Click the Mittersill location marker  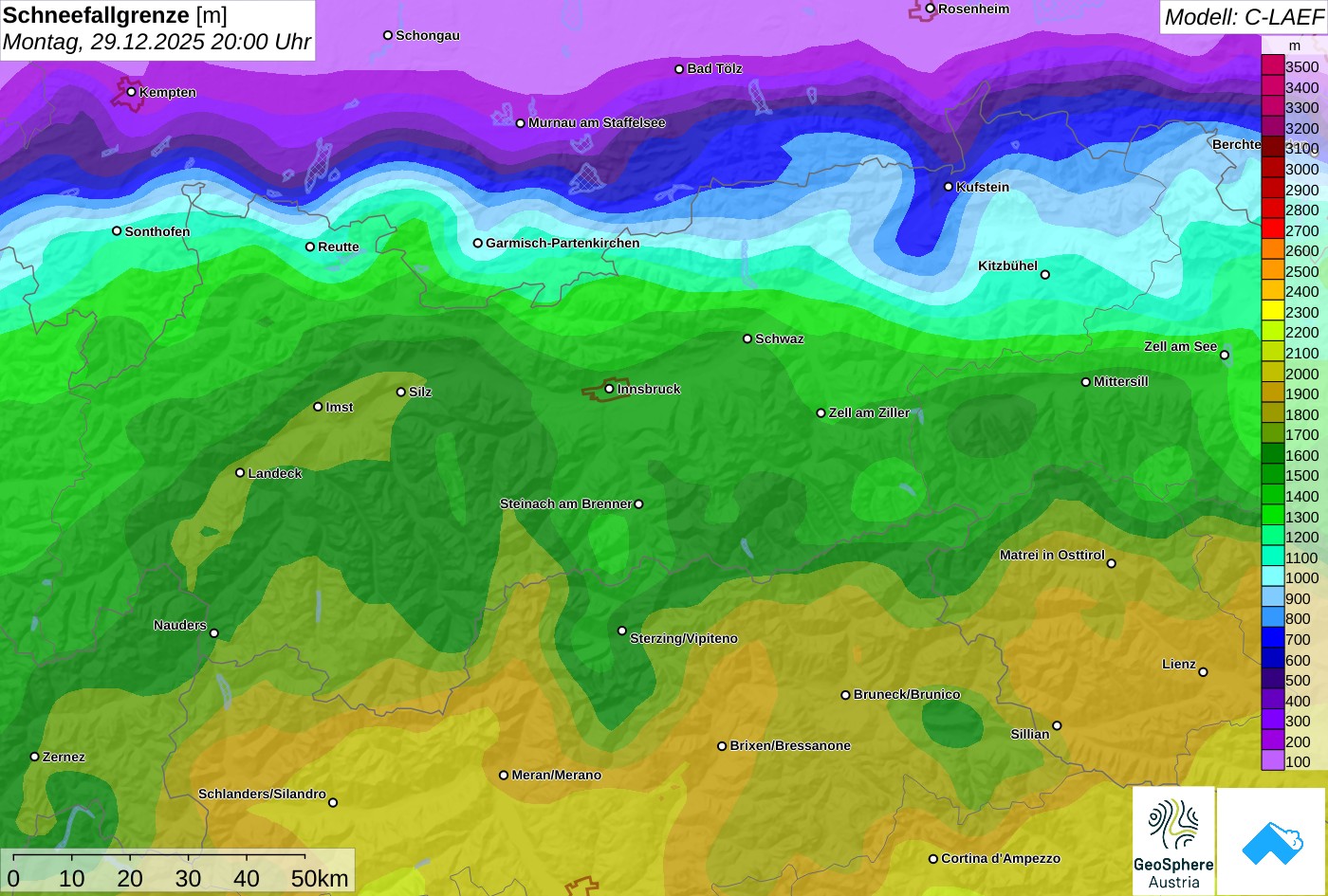(1086, 382)
